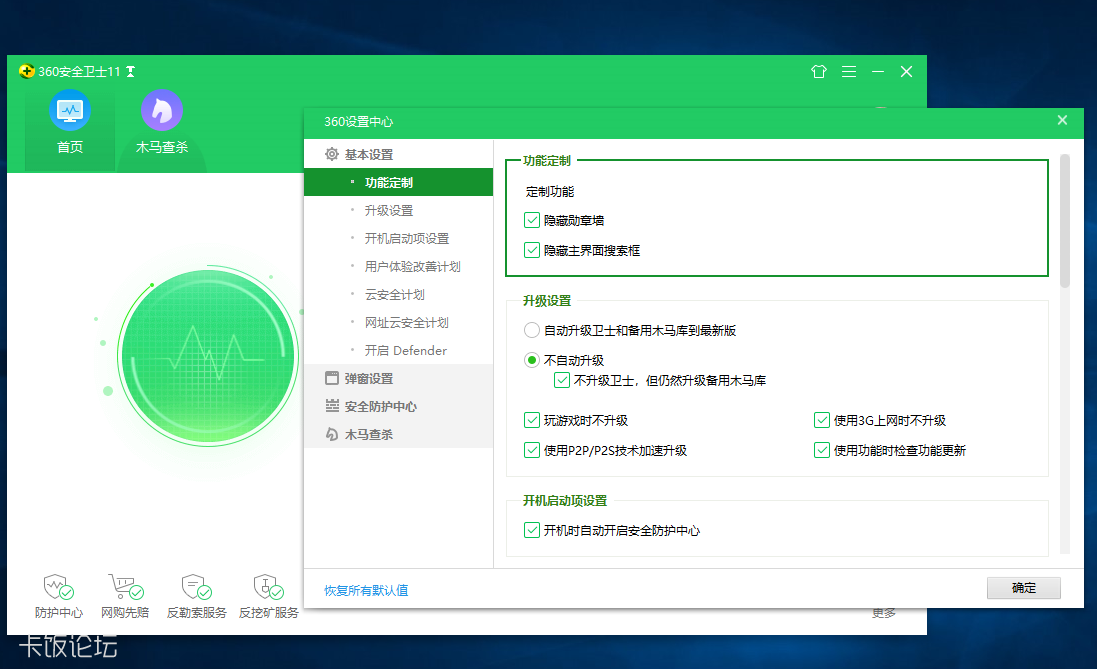This screenshot has height=669, width=1097.
Task: Open the 木马查杀 trojan scan icon
Action: [x=161, y=111]
